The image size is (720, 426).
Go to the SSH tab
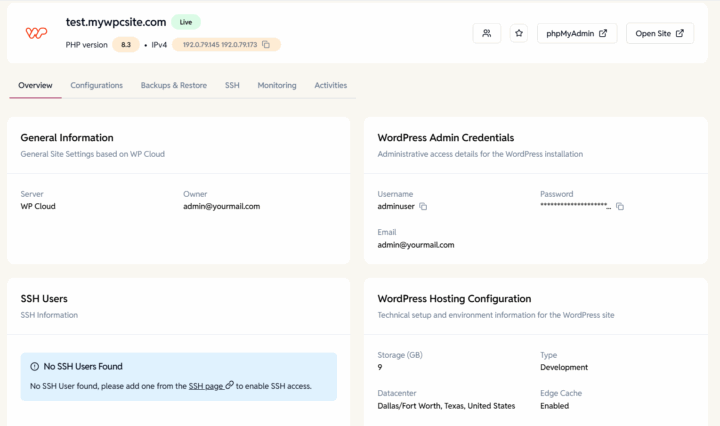coord(232,85)
